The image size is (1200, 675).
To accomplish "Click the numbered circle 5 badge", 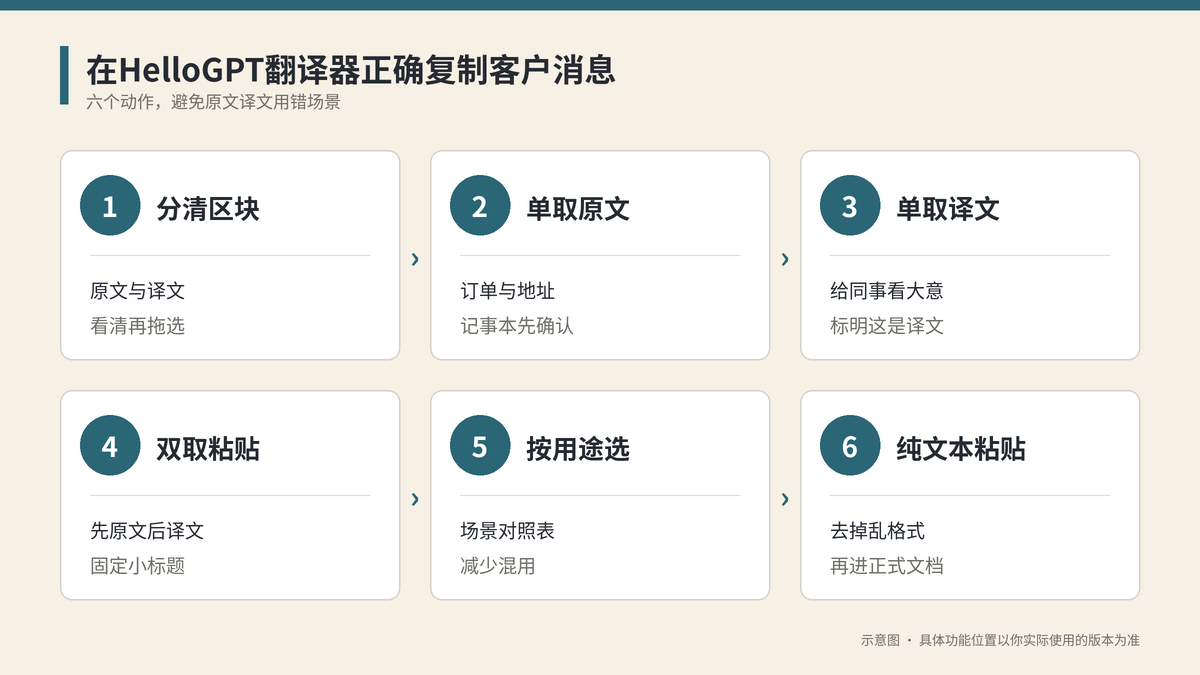I will 480,446.
